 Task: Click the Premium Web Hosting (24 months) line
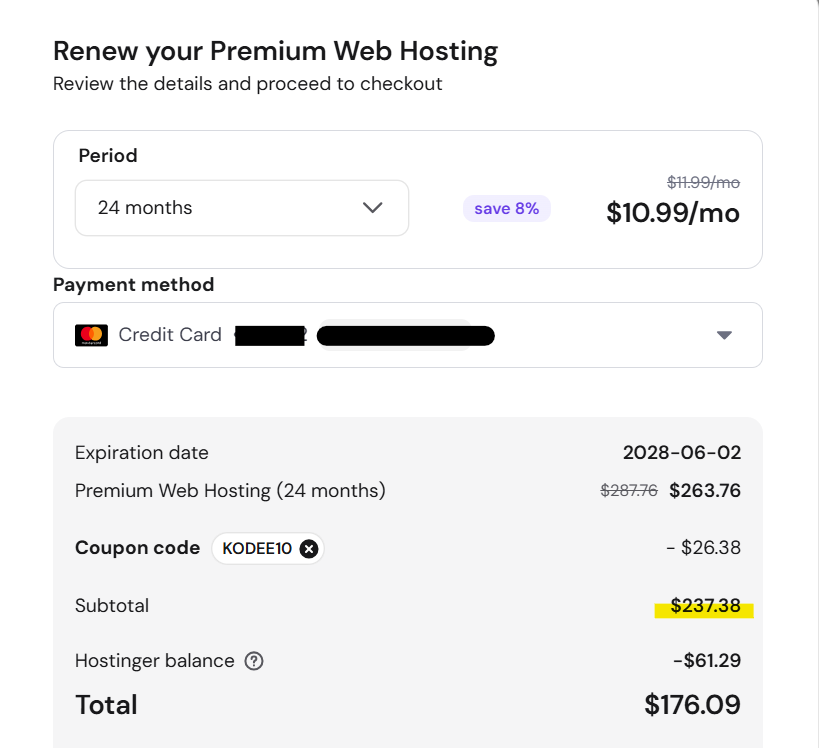(230, 491)
